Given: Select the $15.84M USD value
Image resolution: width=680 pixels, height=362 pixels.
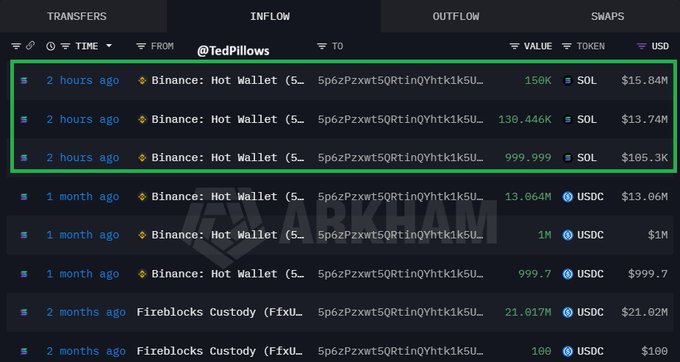Looking at the screenshot, I should click(644, 81).
